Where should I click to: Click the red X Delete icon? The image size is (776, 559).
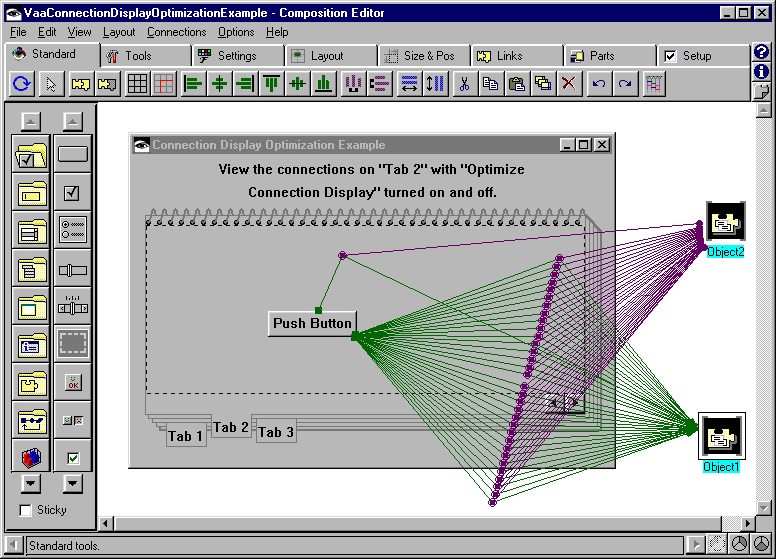(x=568, y=84)
